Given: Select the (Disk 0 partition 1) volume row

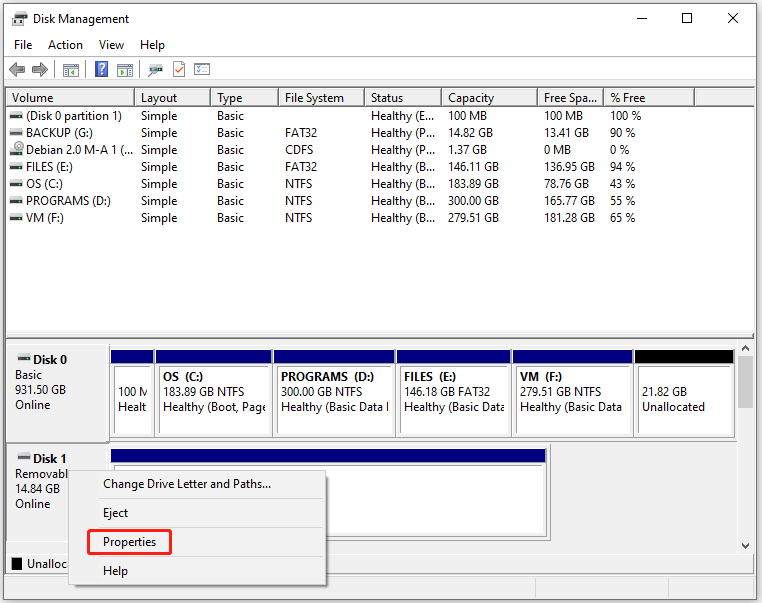Looking at the screenshot, I should (380, 116).
